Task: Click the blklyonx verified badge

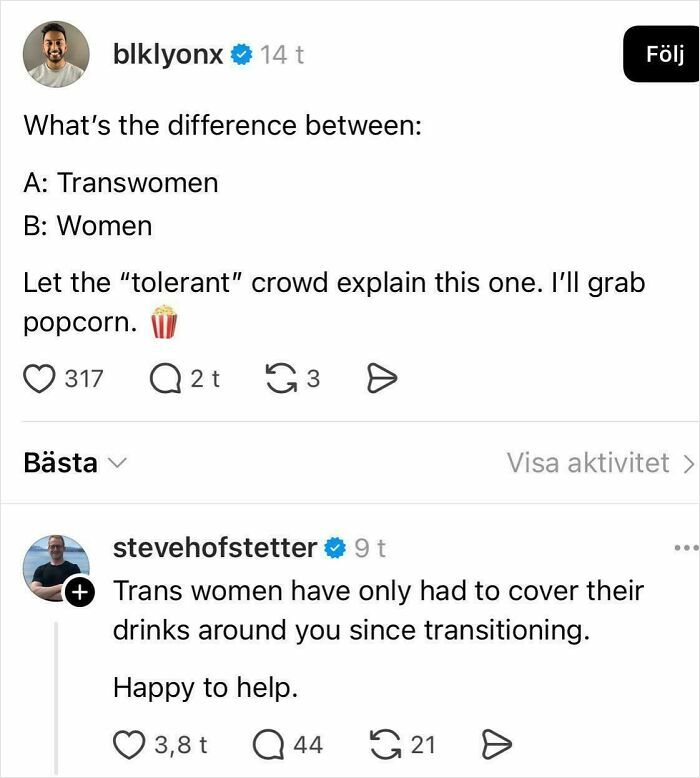Action: [x=241, y=55]
